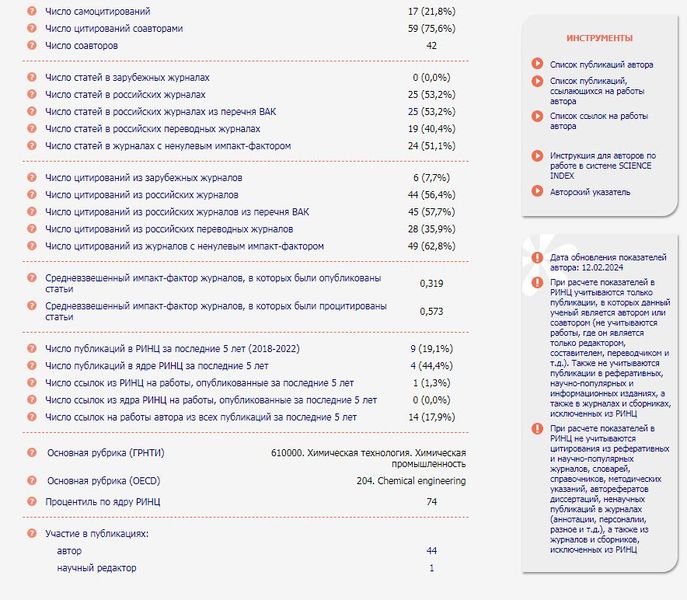Screen dimensions: 687x600
Task: Open help for ссылок из всех публикаций
Action: pyautogui.click(x=32, y=417)
